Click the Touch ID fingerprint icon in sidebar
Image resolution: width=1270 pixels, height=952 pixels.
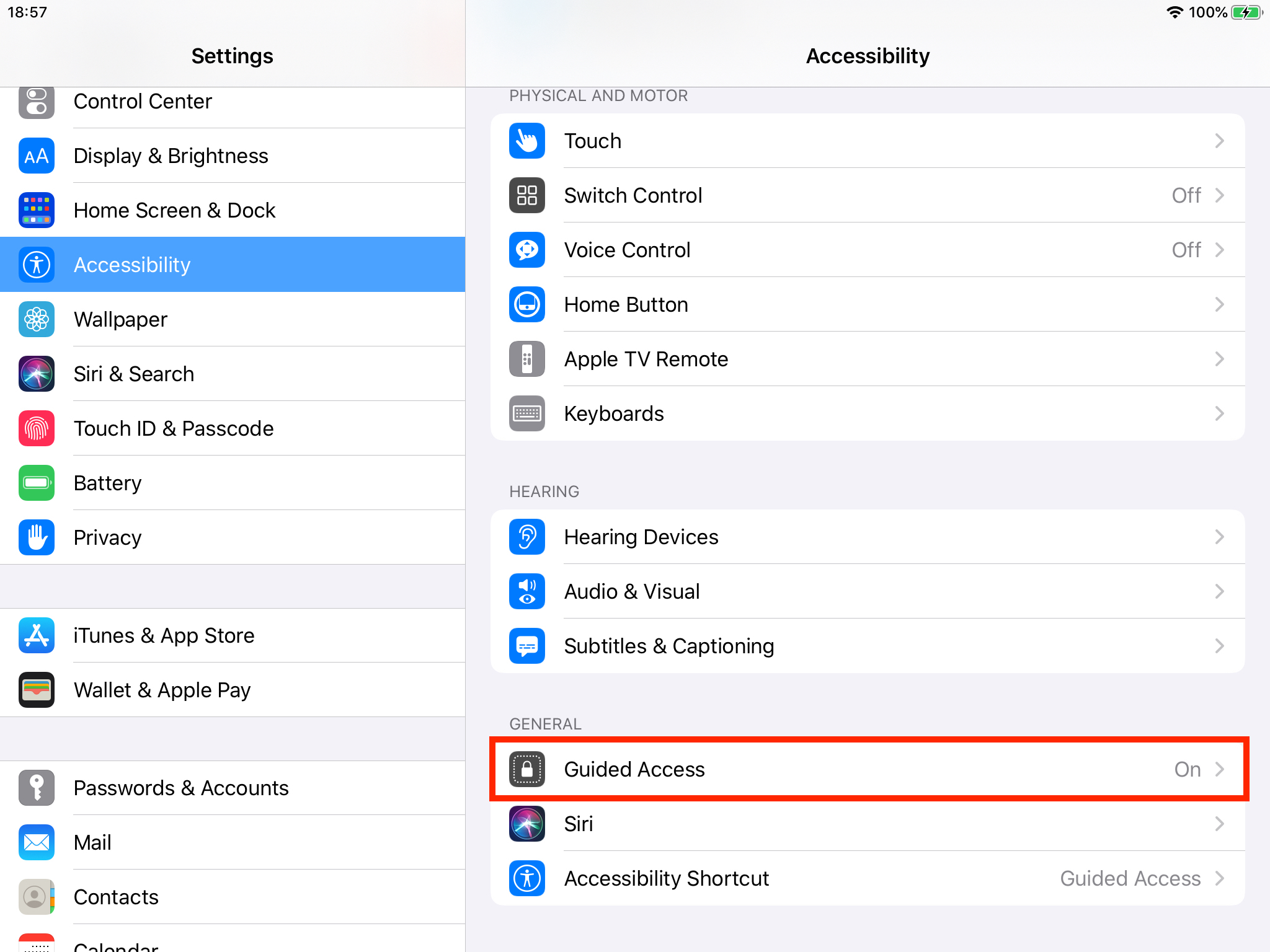click(x=37, y=428)
